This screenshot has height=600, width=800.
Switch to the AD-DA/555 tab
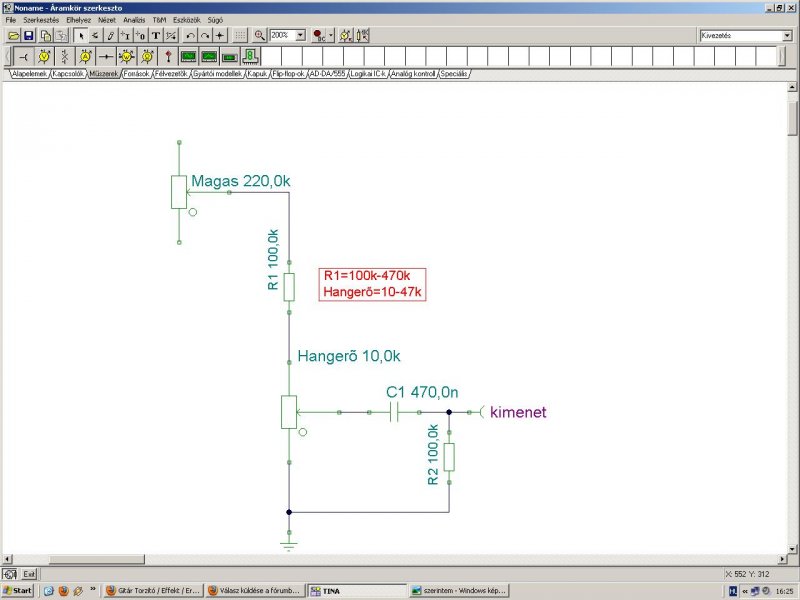point(327,74)
